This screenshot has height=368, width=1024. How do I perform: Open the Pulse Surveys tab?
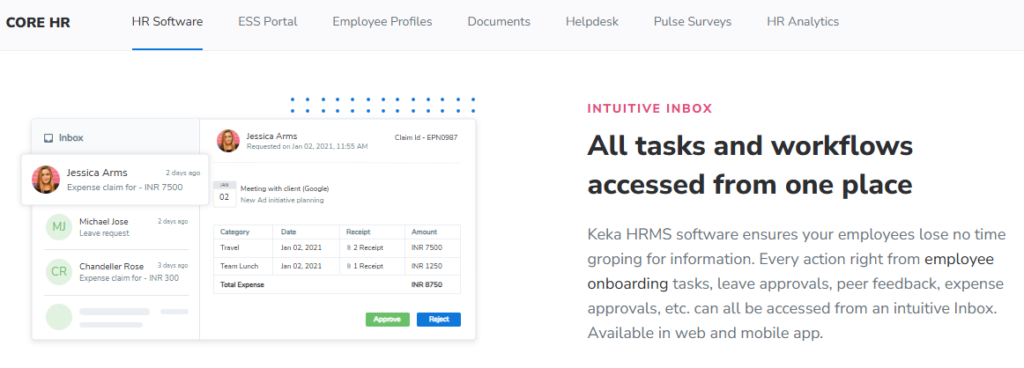(x=692, y=22)
